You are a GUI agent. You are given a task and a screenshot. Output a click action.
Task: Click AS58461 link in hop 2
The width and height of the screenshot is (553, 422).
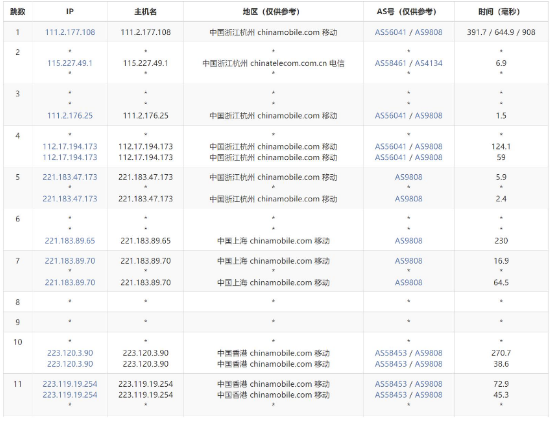[x=390, y=63]
